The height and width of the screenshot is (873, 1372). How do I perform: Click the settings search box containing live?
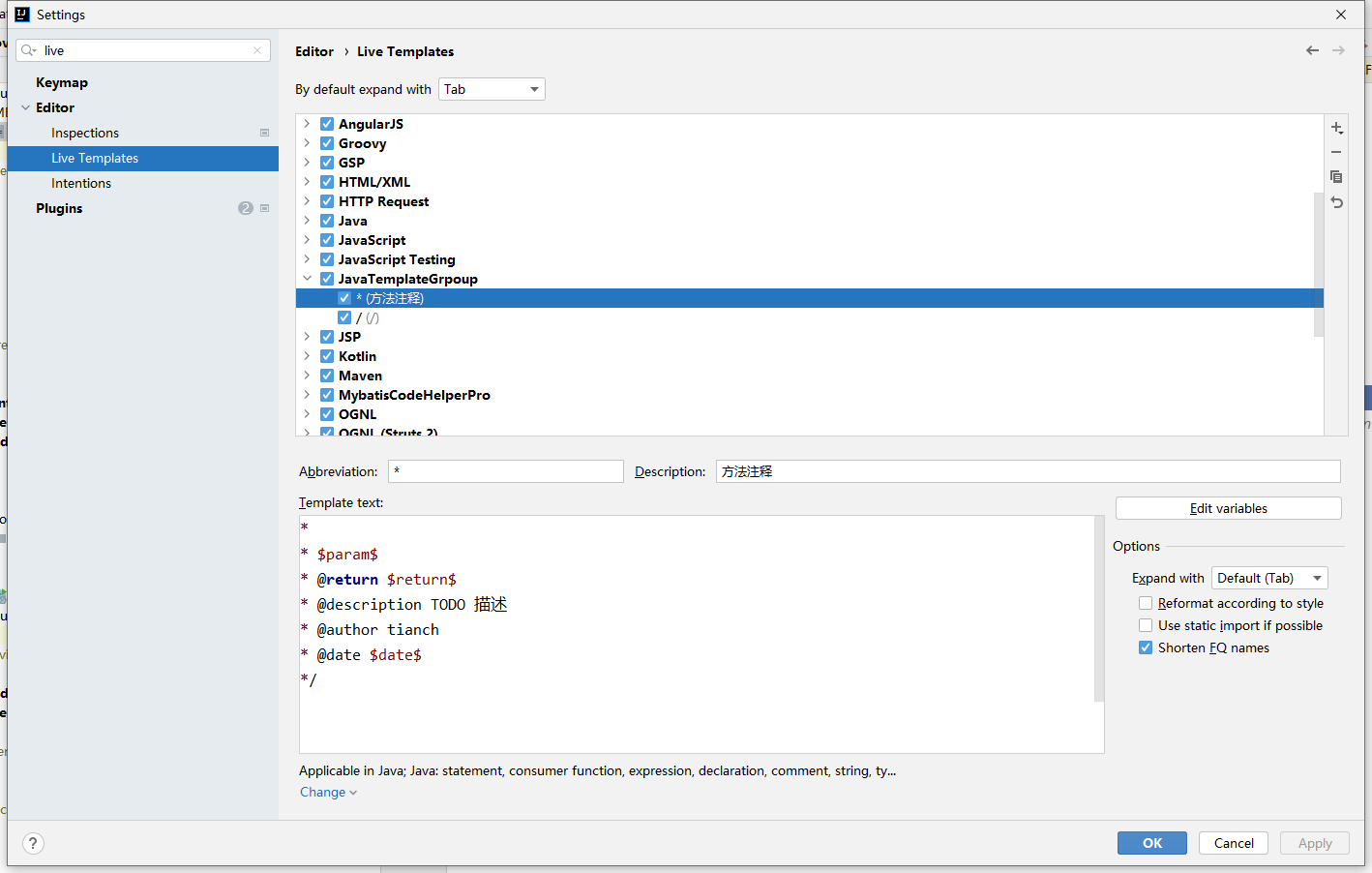click(x=143, y=50)
